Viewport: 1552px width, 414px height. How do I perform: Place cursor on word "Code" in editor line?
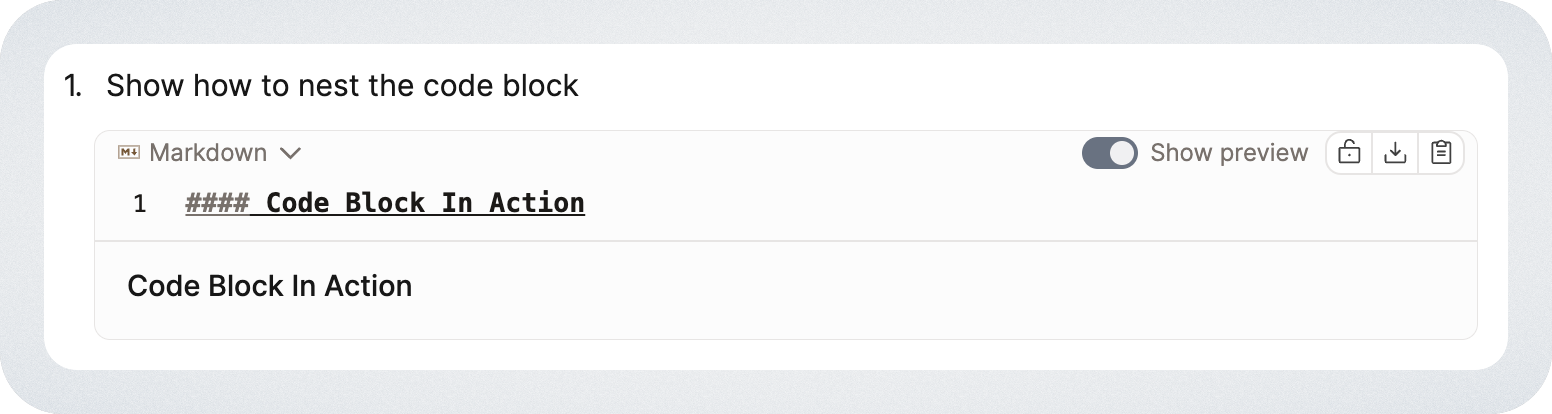tap(297, 203)
